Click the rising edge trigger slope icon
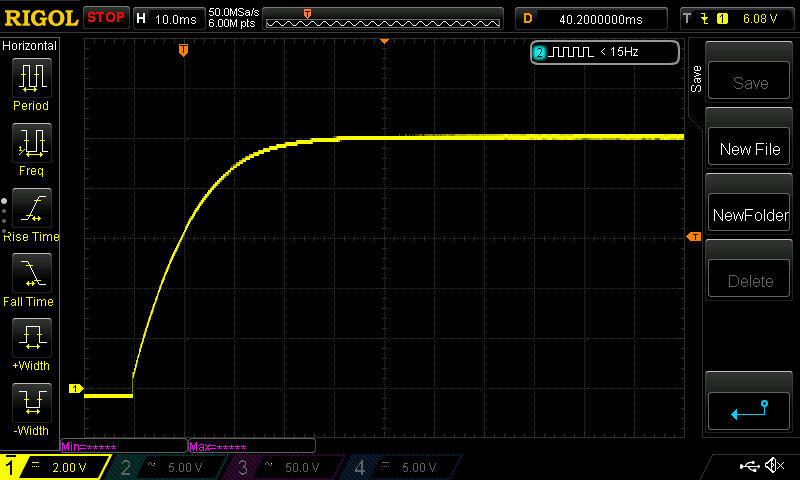Screen dimensions: 800x480 point(705,19)
